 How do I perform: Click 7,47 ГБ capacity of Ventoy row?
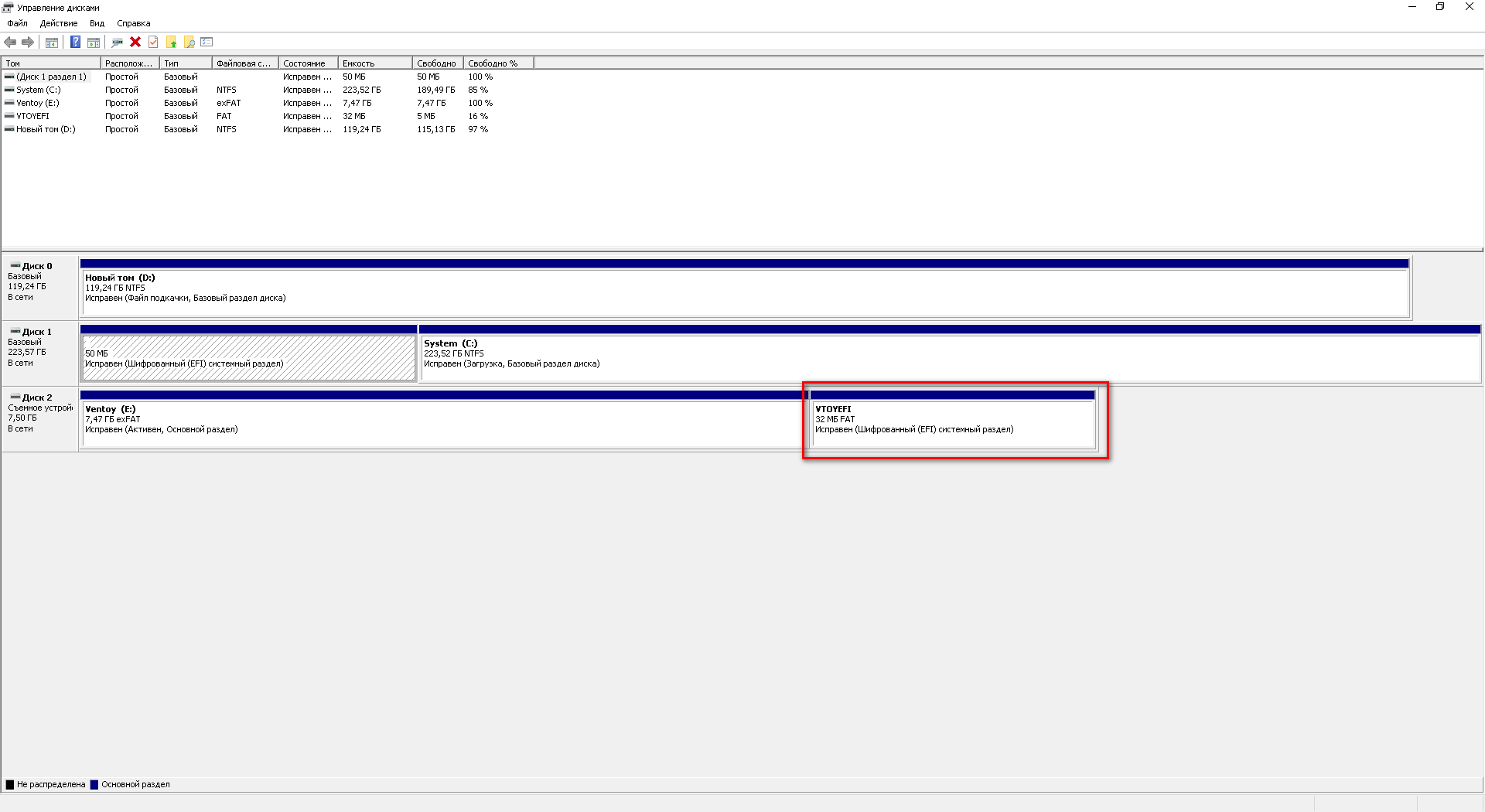click(357, 103)
